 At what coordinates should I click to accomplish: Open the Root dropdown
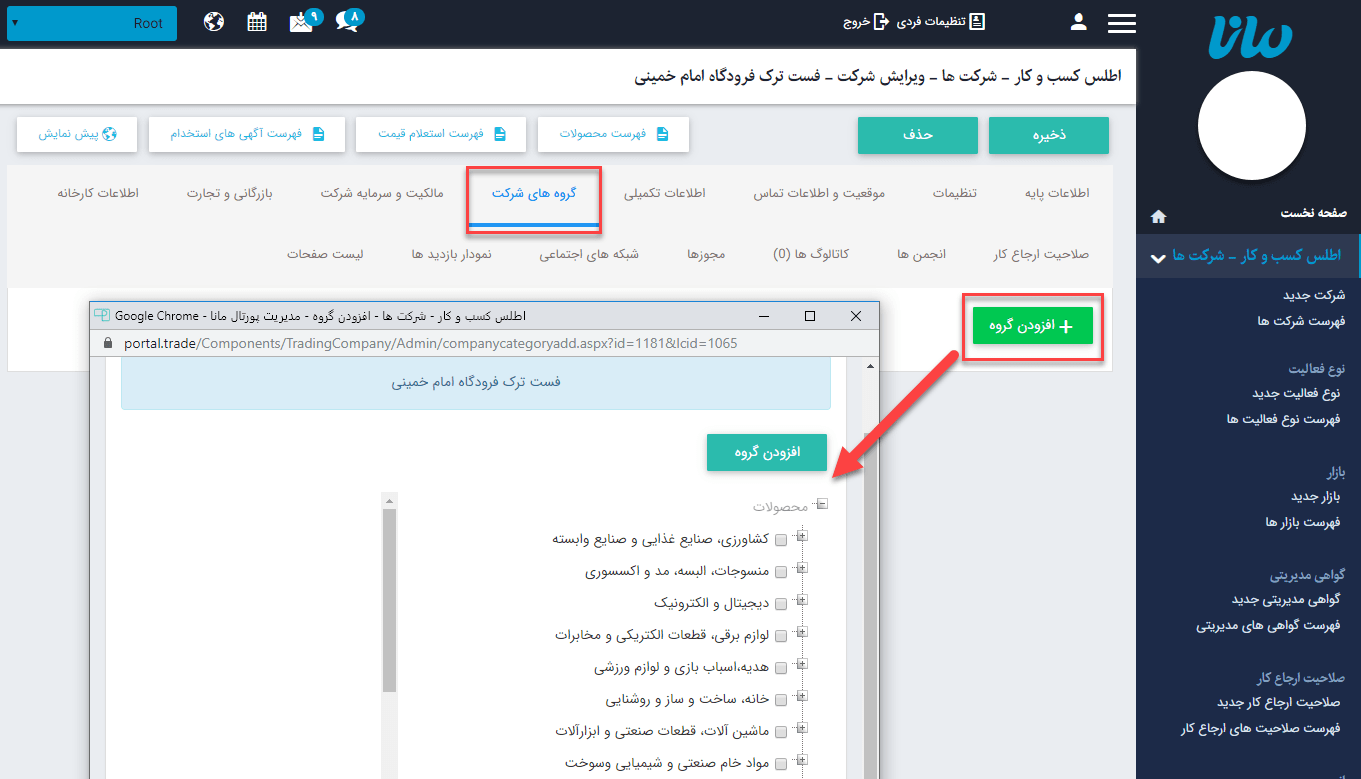point(92,23)
